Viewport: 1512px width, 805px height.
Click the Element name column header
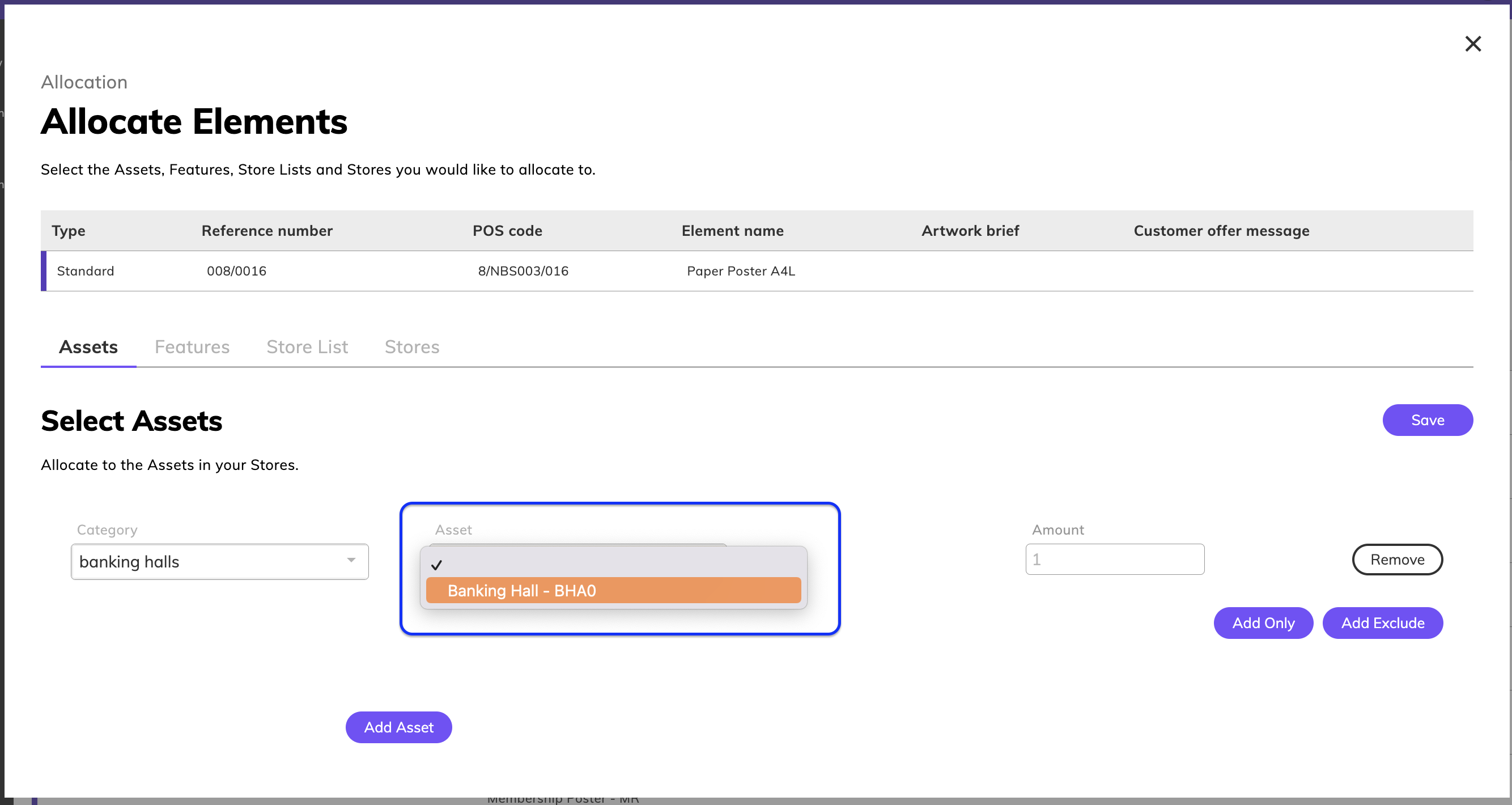(732, 231)
